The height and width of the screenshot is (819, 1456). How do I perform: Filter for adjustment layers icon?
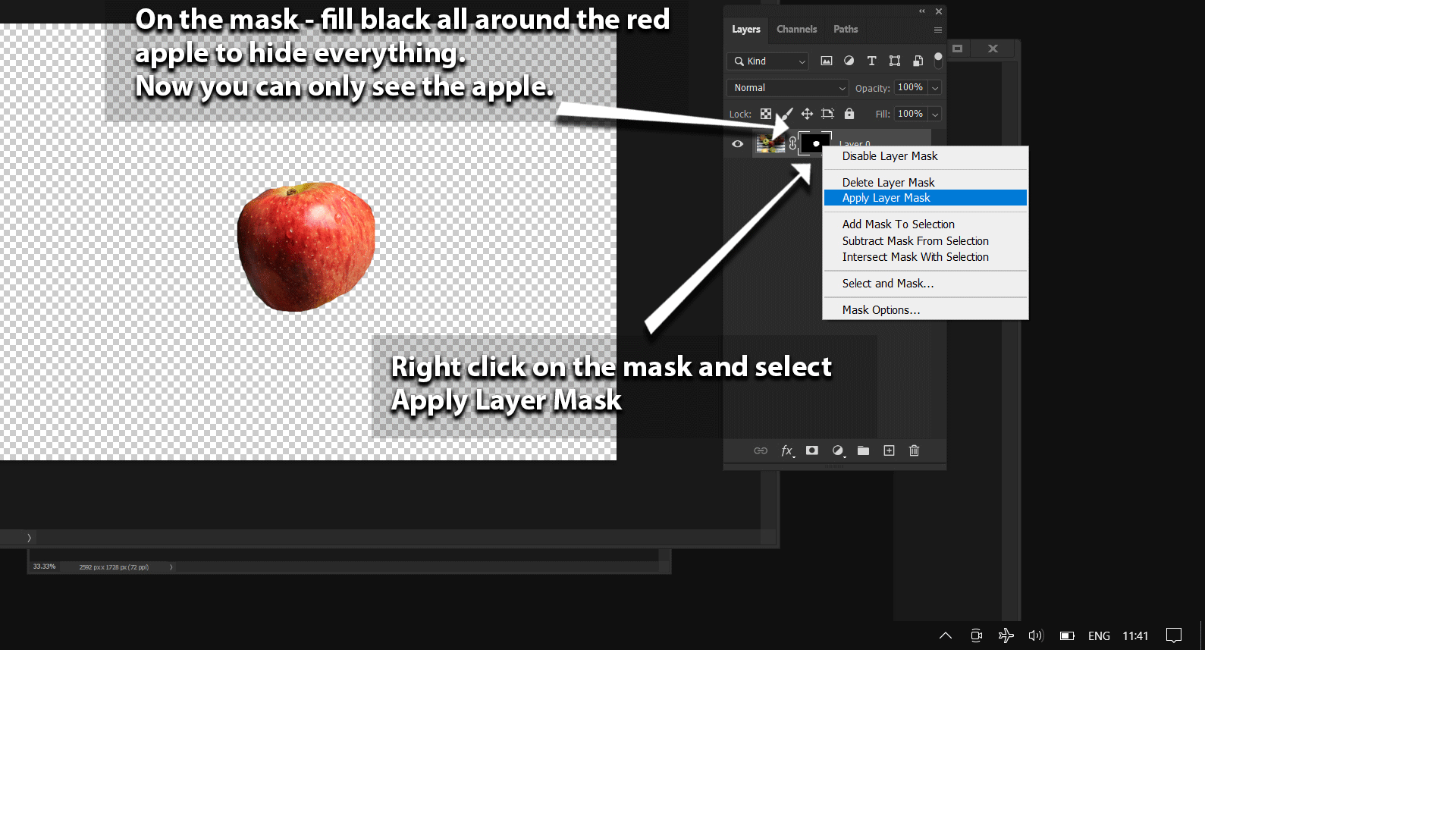pyautogui.click(x=849, y=61)
